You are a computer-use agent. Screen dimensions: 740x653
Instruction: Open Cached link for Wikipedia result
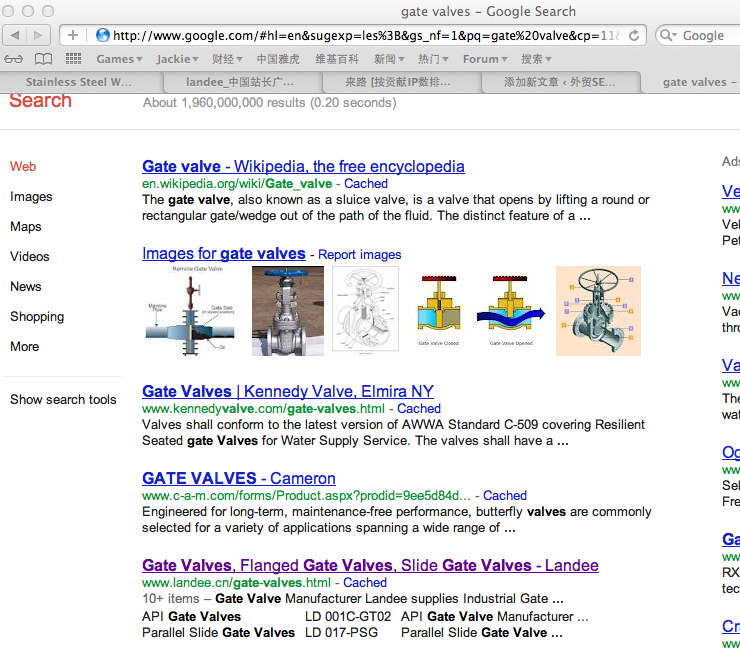coord(366,184)
